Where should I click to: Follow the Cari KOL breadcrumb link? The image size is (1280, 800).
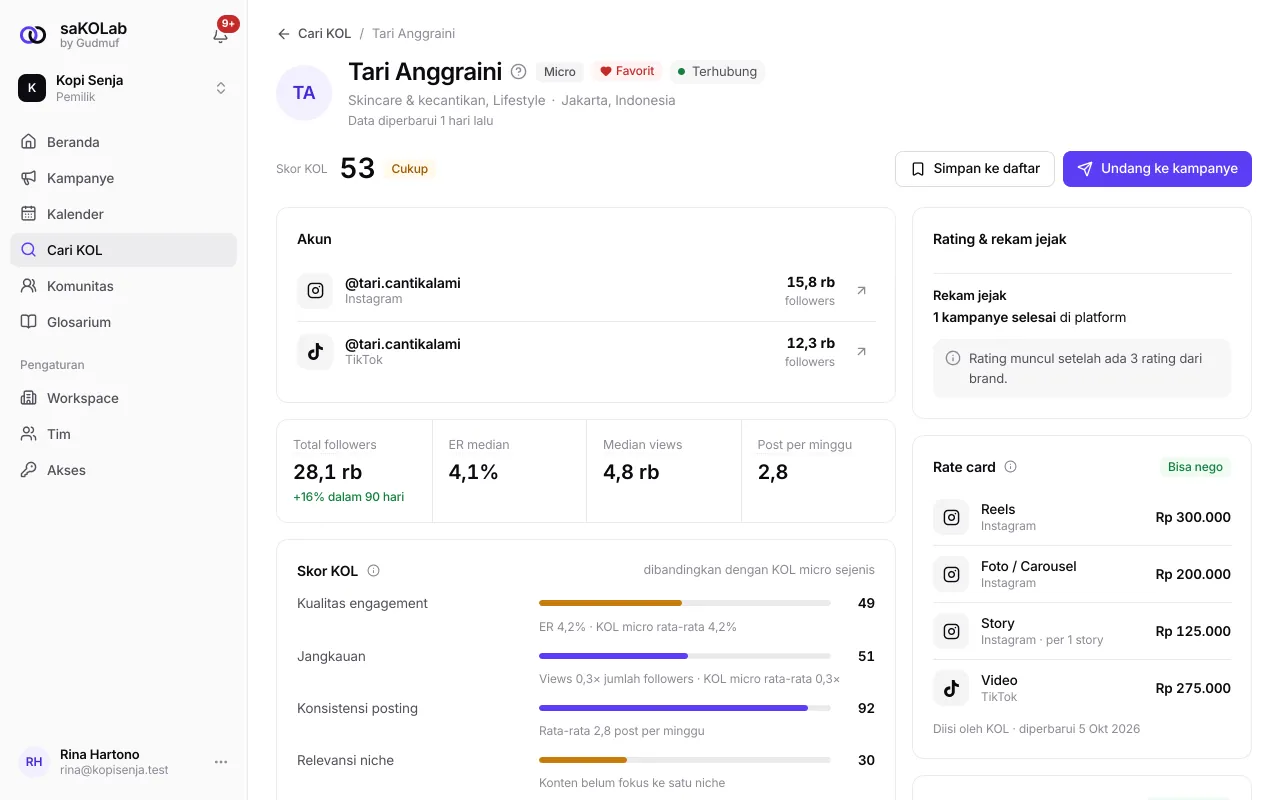pyautogui.click(x=325, y=33)
